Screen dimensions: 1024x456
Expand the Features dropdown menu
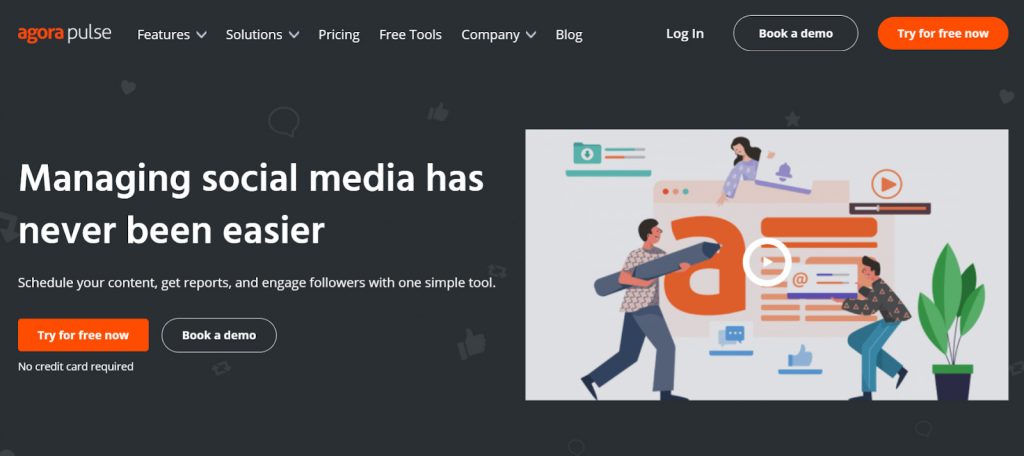172,35
